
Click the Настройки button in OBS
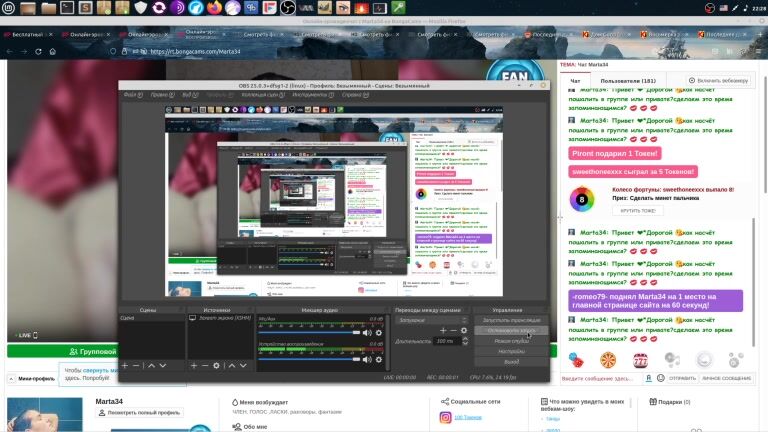(x=511, y=351)
